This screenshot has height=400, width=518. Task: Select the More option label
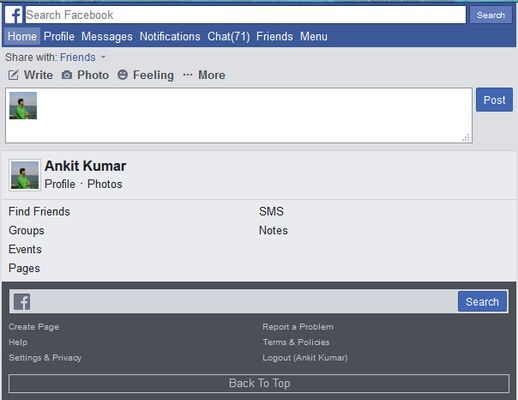[x=212, y=75]
